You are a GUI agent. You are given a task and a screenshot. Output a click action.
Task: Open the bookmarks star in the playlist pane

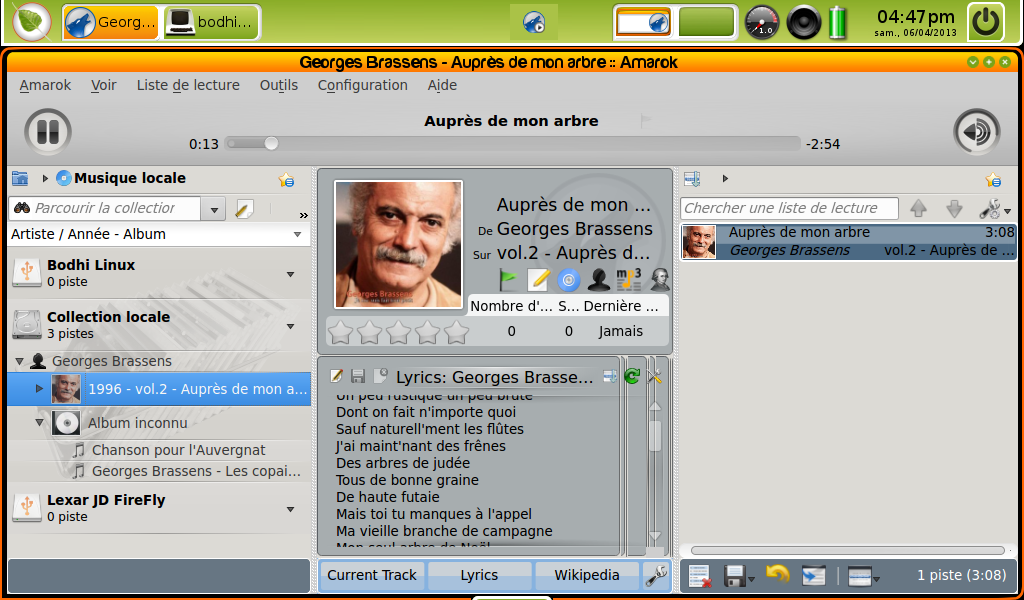click(x=993, y=180)
